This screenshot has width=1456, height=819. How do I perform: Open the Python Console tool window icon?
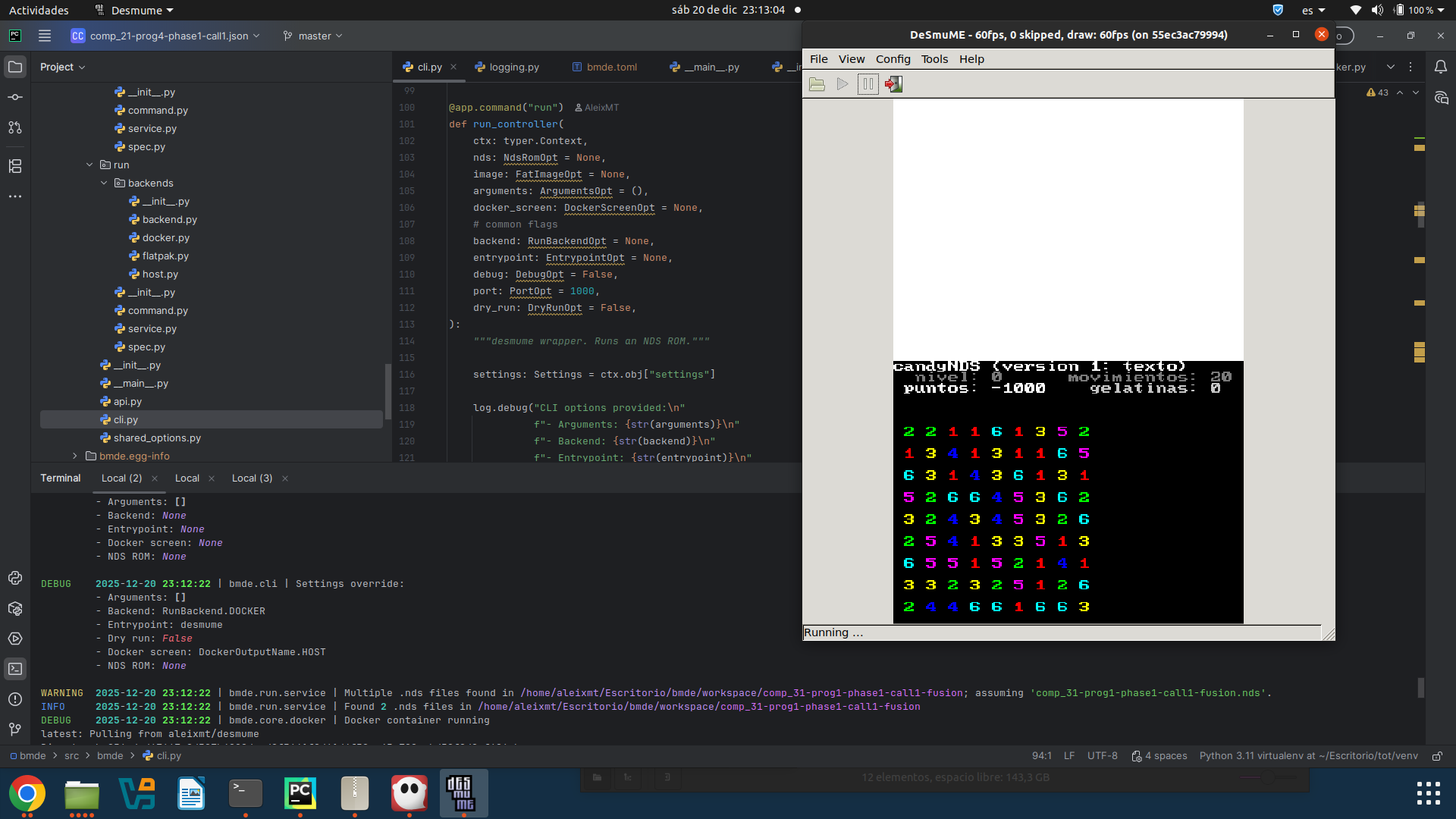[15, 578]
